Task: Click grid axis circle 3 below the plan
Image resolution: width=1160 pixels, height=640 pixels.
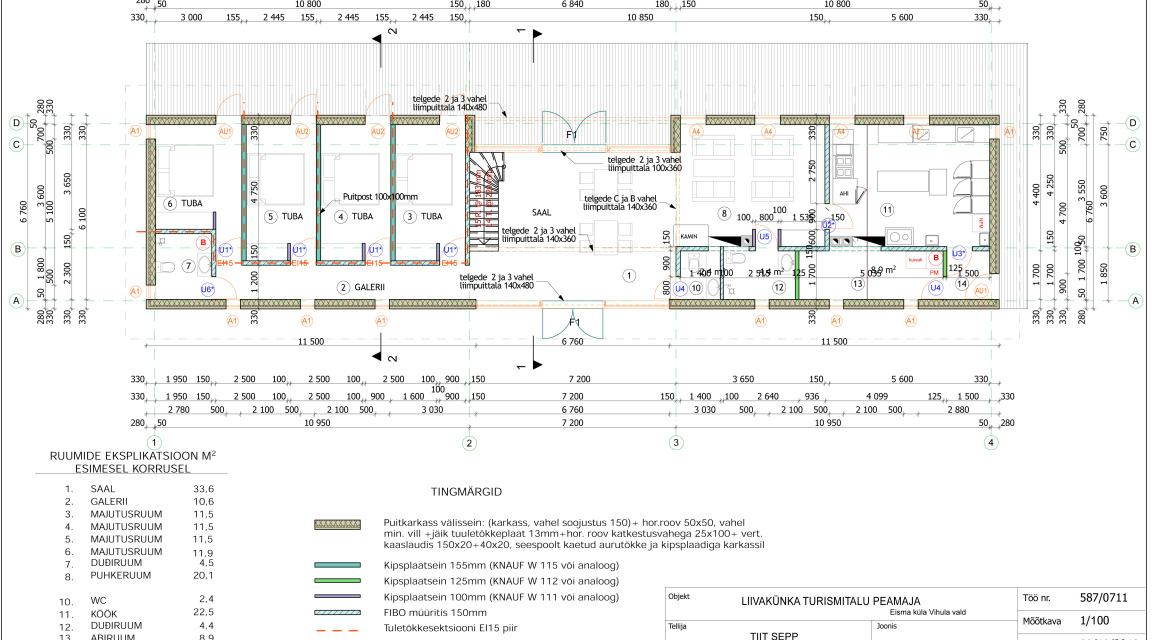Action: [675, 443]
